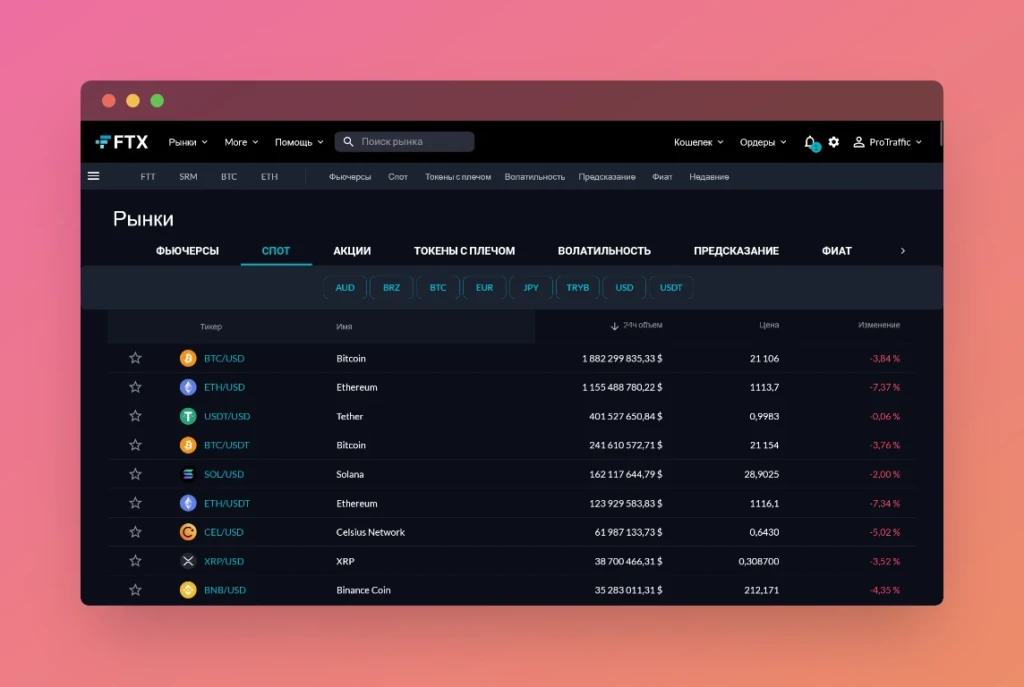Filter markets by USDT chip
This screenshot has width=1024, height=687.
click(x=671, y=287)
